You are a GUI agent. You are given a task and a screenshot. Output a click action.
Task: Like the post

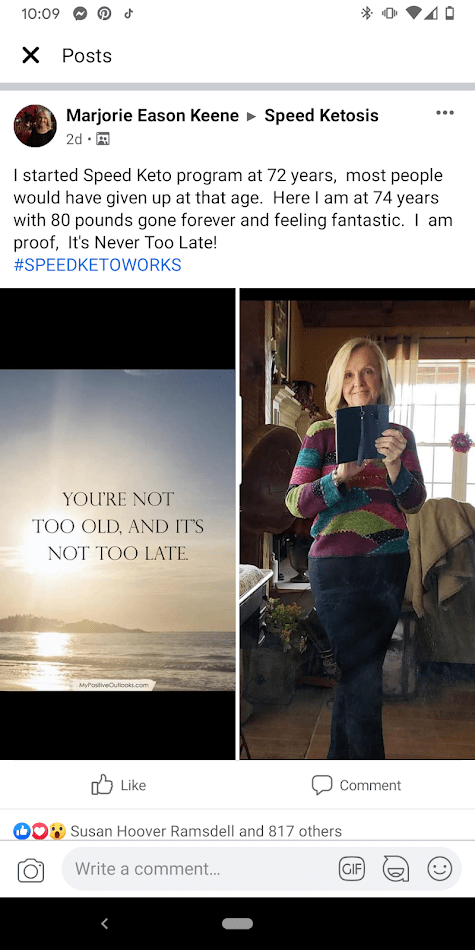click(119, 785)
